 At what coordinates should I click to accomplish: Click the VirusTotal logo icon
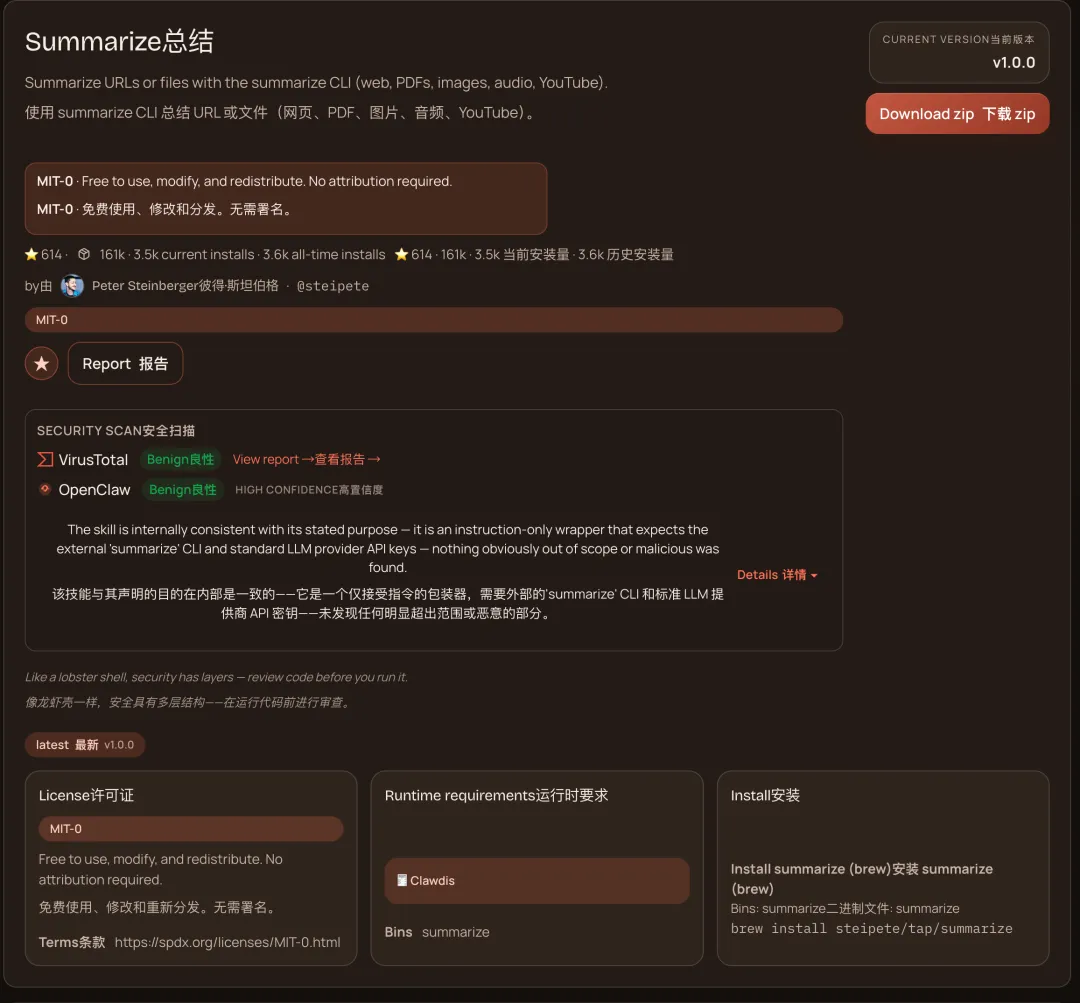click(x=45, y=459)
